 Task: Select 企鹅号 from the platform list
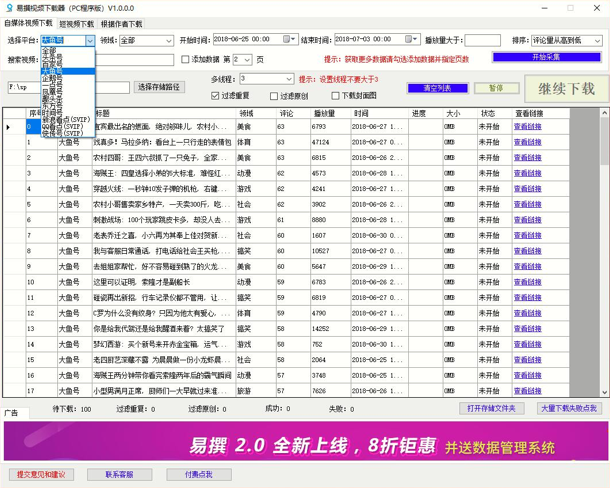click(x=52, y=78)
